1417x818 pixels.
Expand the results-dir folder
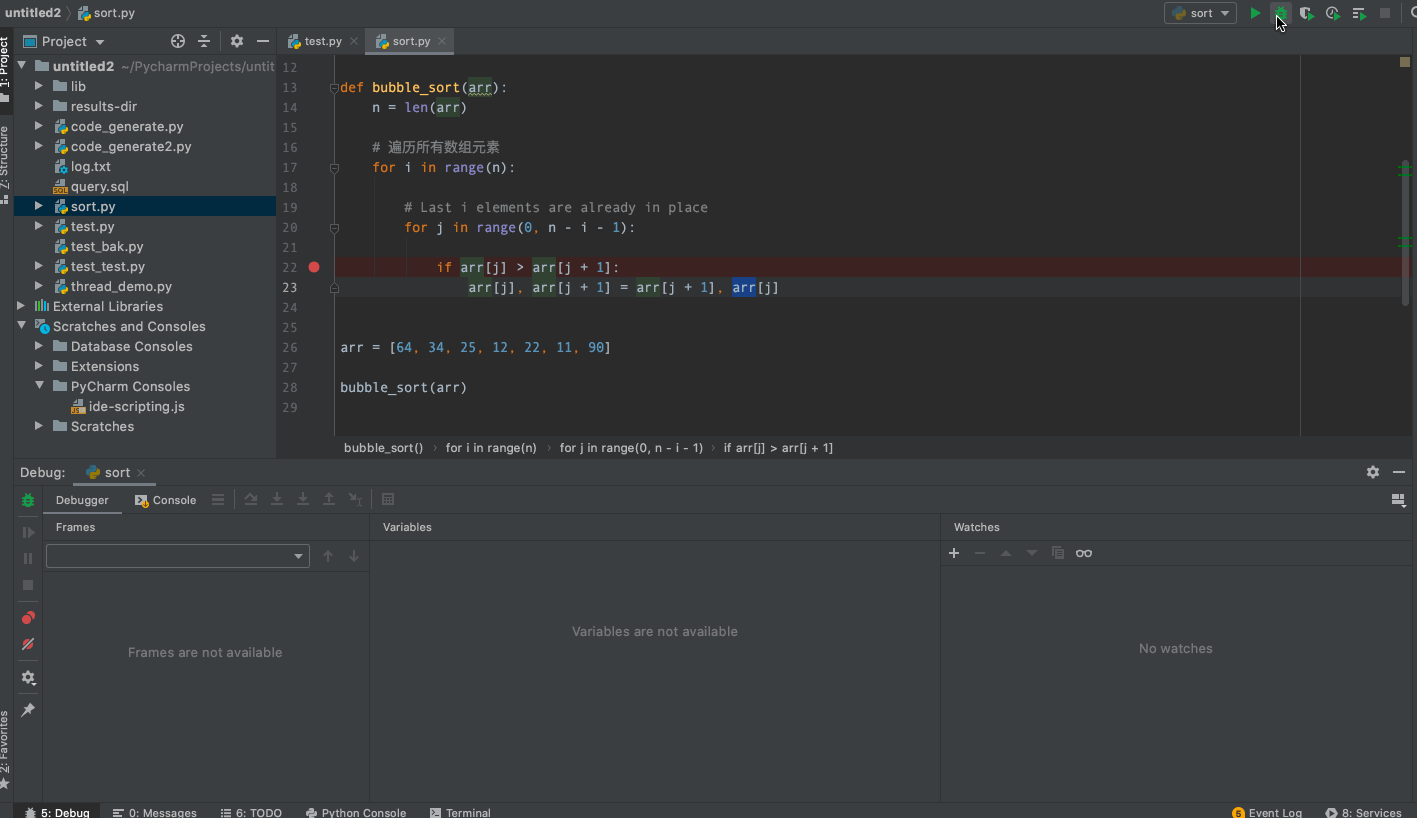click(39, 106)
